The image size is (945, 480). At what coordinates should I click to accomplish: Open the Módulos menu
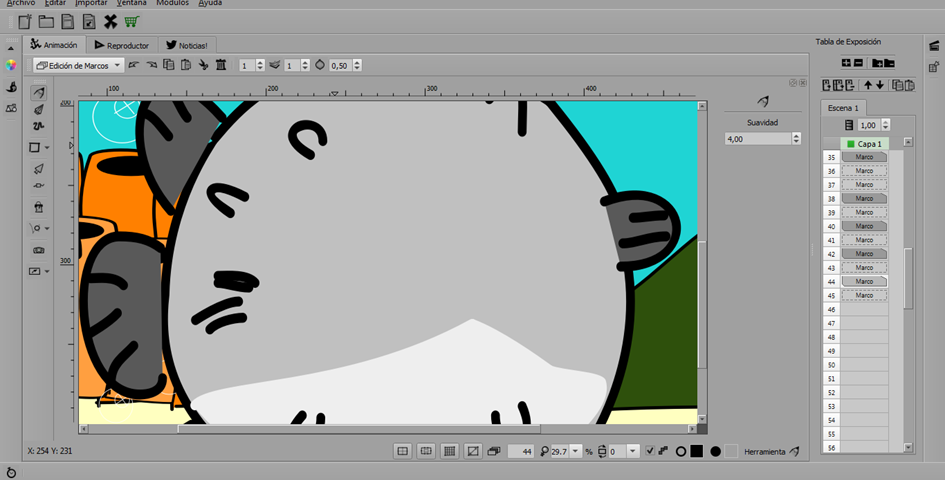(x=172, y=3)
